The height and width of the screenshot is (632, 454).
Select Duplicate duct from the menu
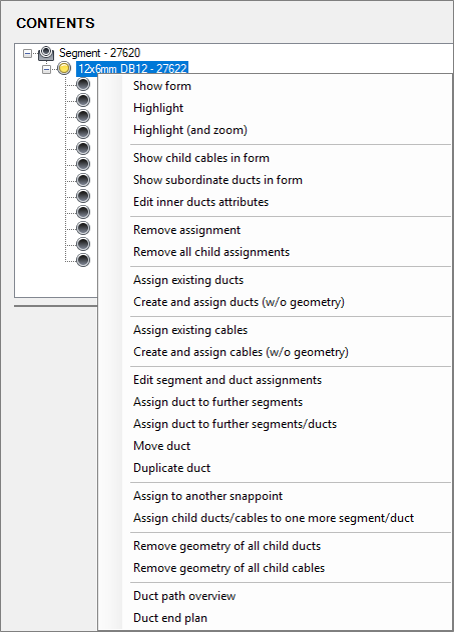[x=172, y=468]
